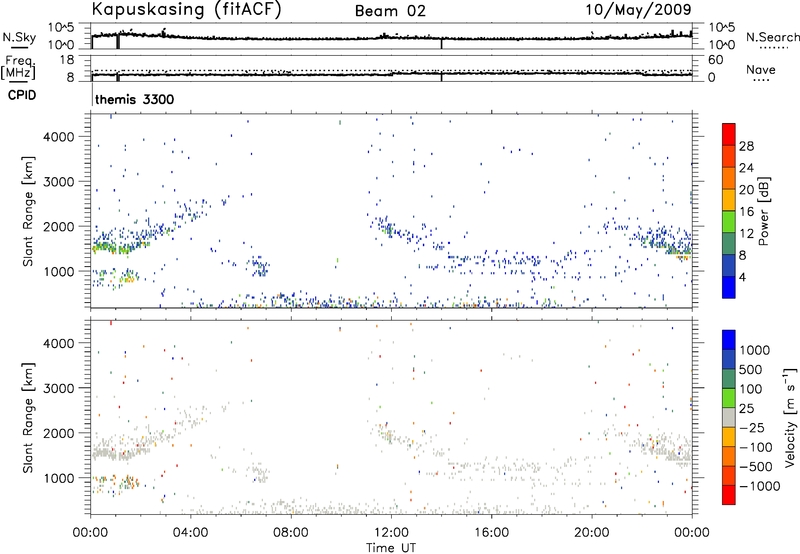Click the "1000" label on the Velocity colorbar
800x554 pixels.
tap(755, 350)
